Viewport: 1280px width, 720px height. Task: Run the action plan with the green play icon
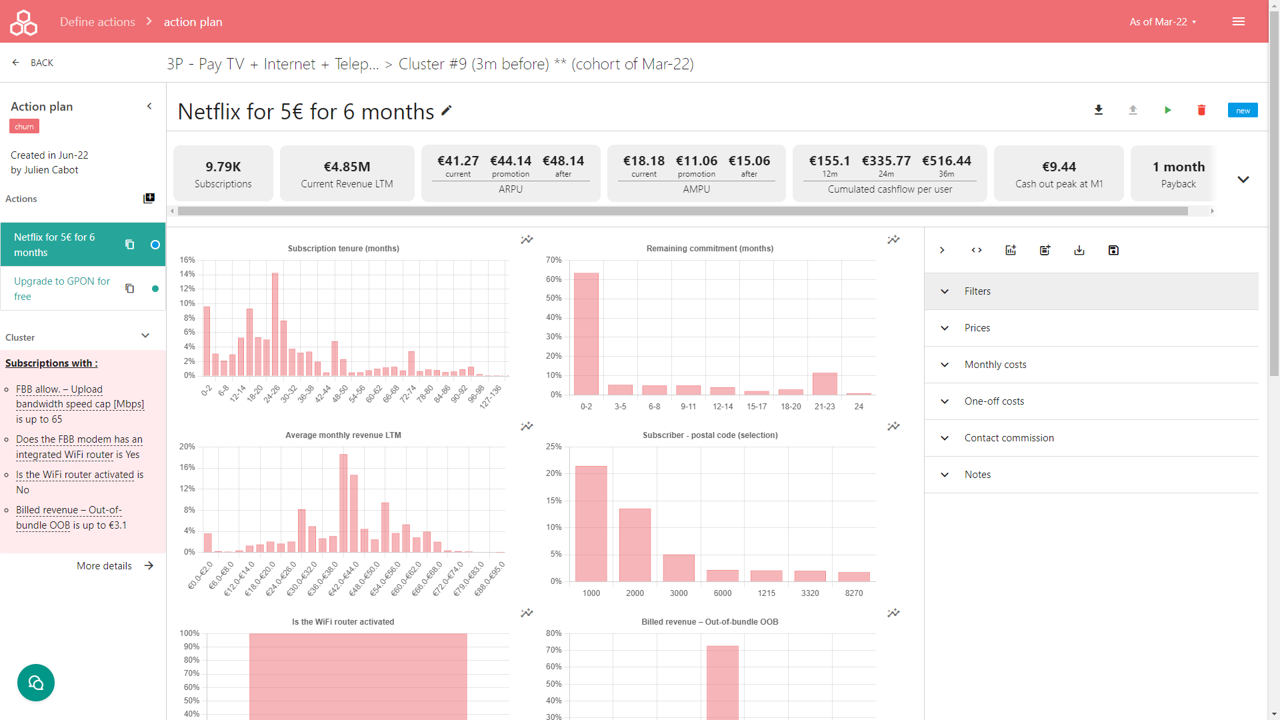[x=1167, y=111]
